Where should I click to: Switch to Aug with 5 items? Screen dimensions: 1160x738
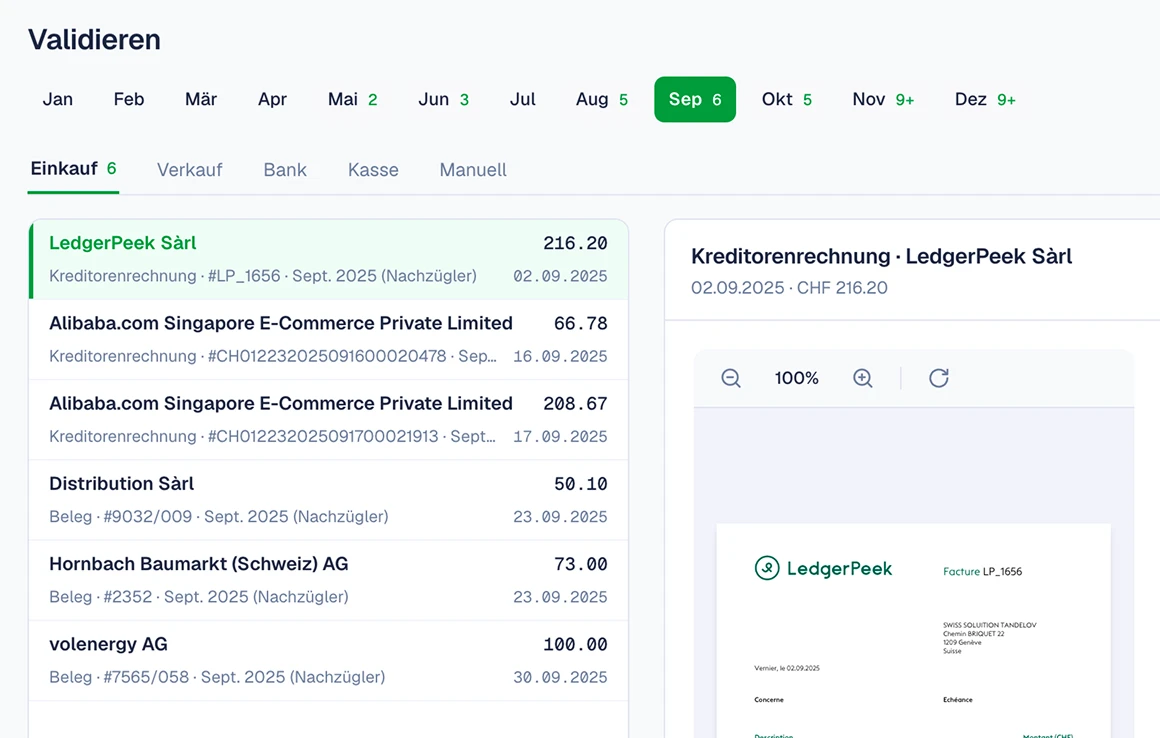[601, 99]
